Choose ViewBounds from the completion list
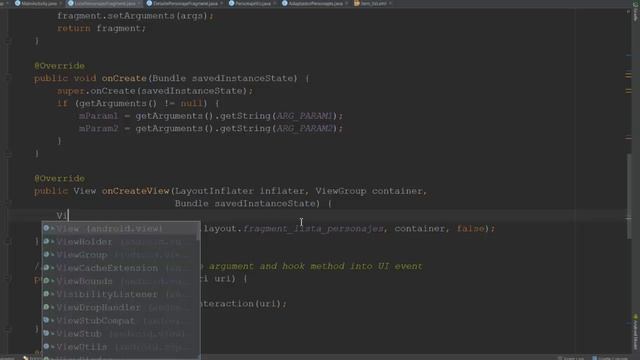The width and height of the screenshot is (640, 360). point(120,281)
